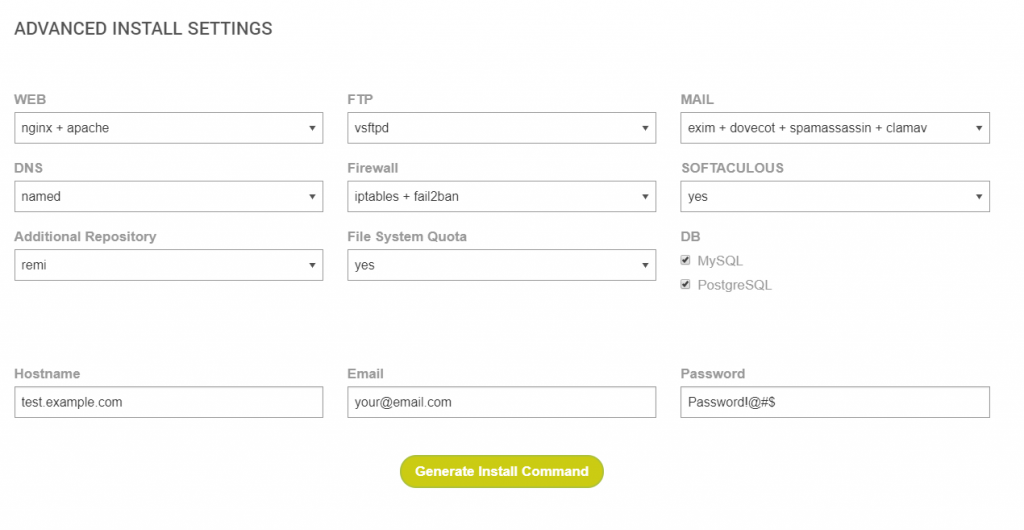Click the Firewall dropdown arrow
Screen dimensions: 1024x530
pyautogui.click(x=645, y=196)
